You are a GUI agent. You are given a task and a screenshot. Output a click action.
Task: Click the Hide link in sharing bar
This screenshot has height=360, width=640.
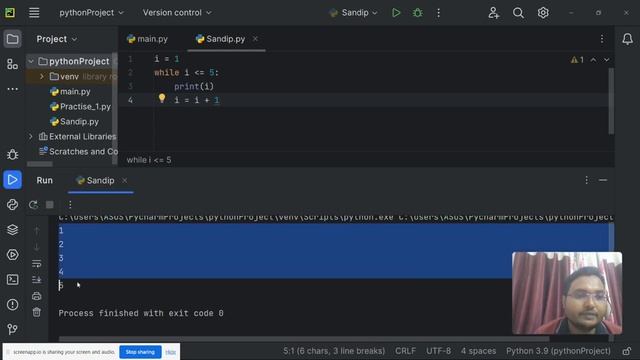[x=171, y=352]
